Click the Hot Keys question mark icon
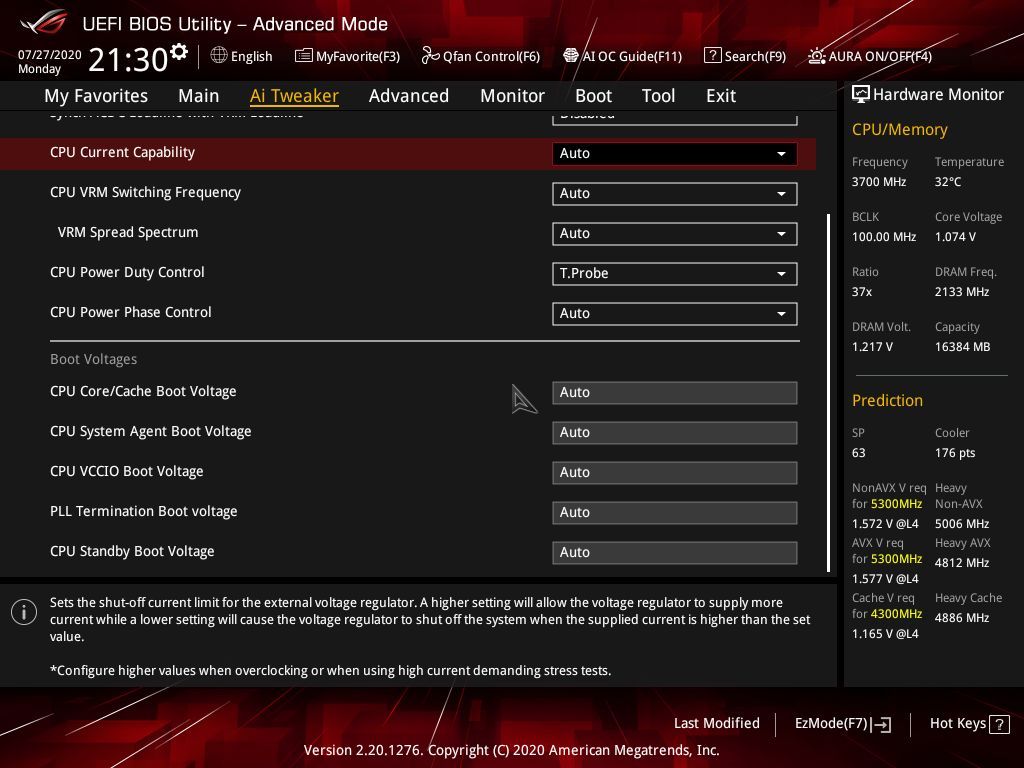 1000,724
